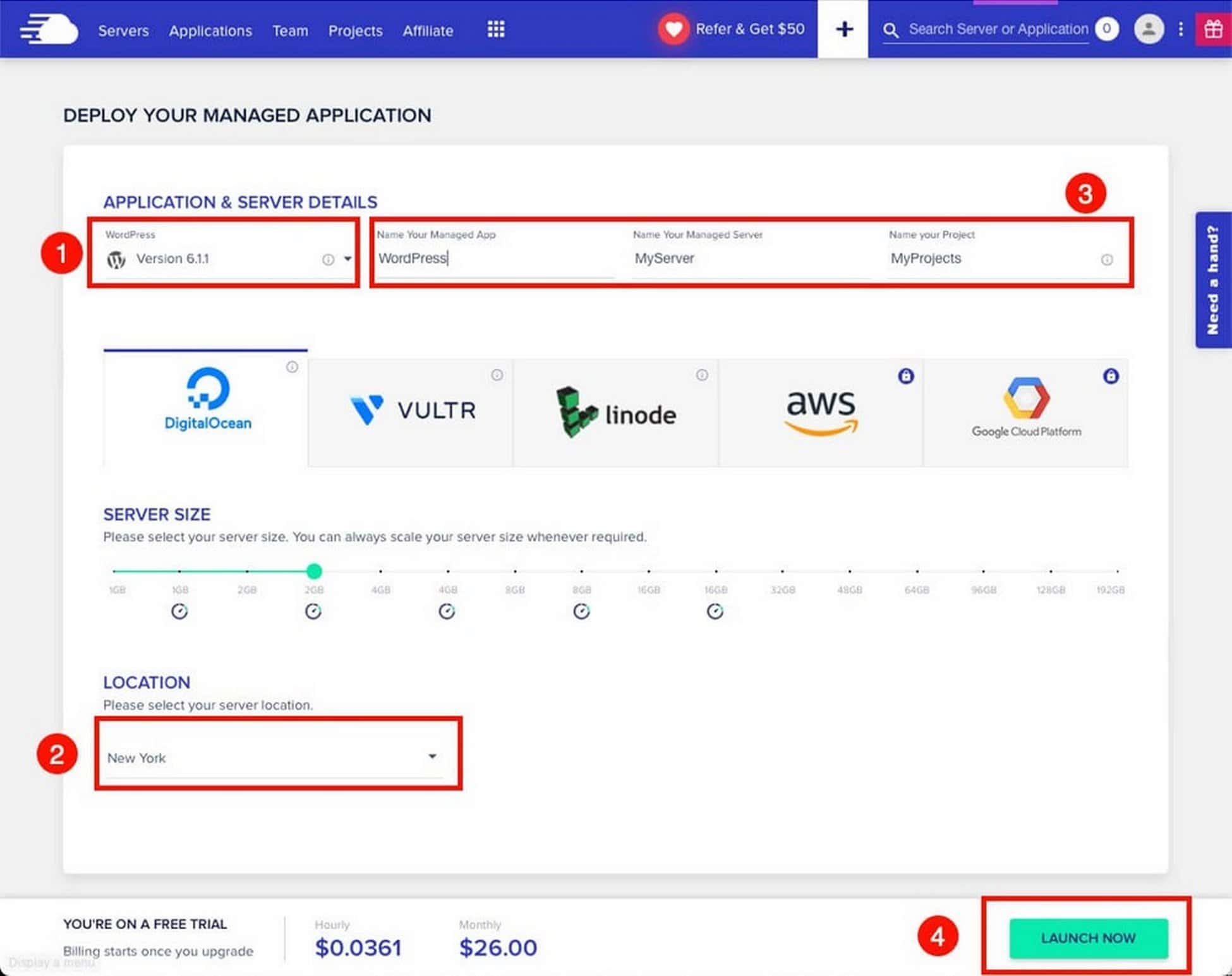Screen dimensions: 1232x976
Task: Open the Servers menu
Action: [x=123, y=30]
